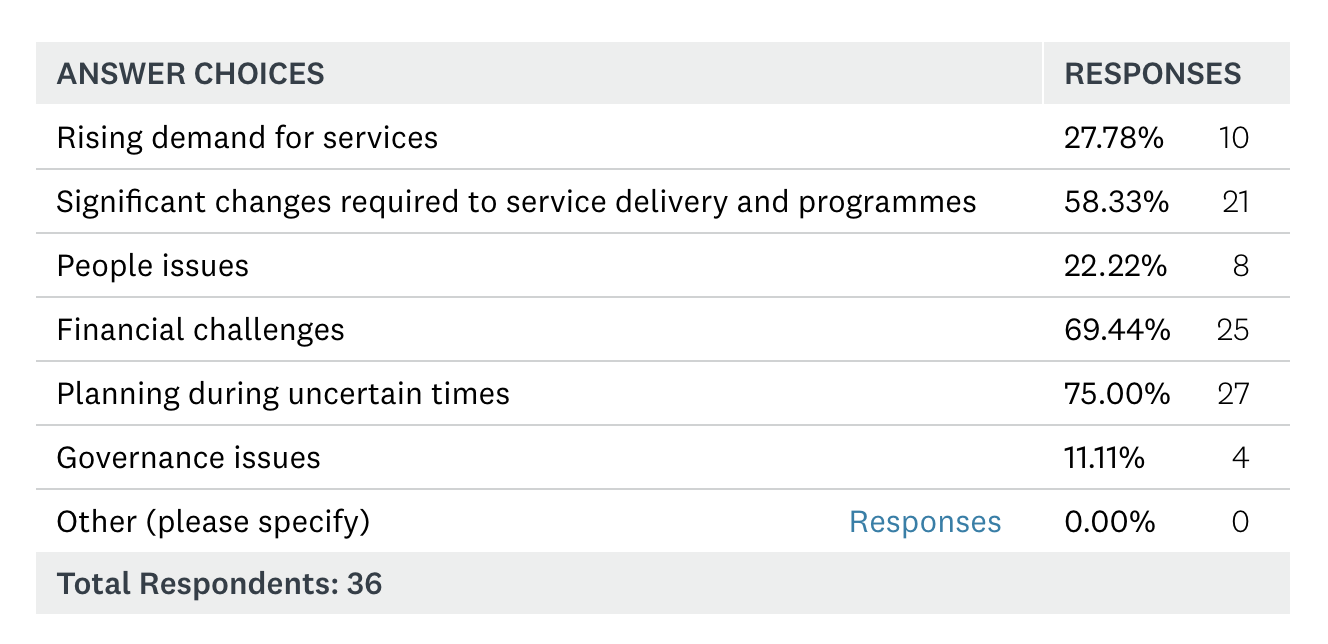Click the response count 25

click(1233, 329)
